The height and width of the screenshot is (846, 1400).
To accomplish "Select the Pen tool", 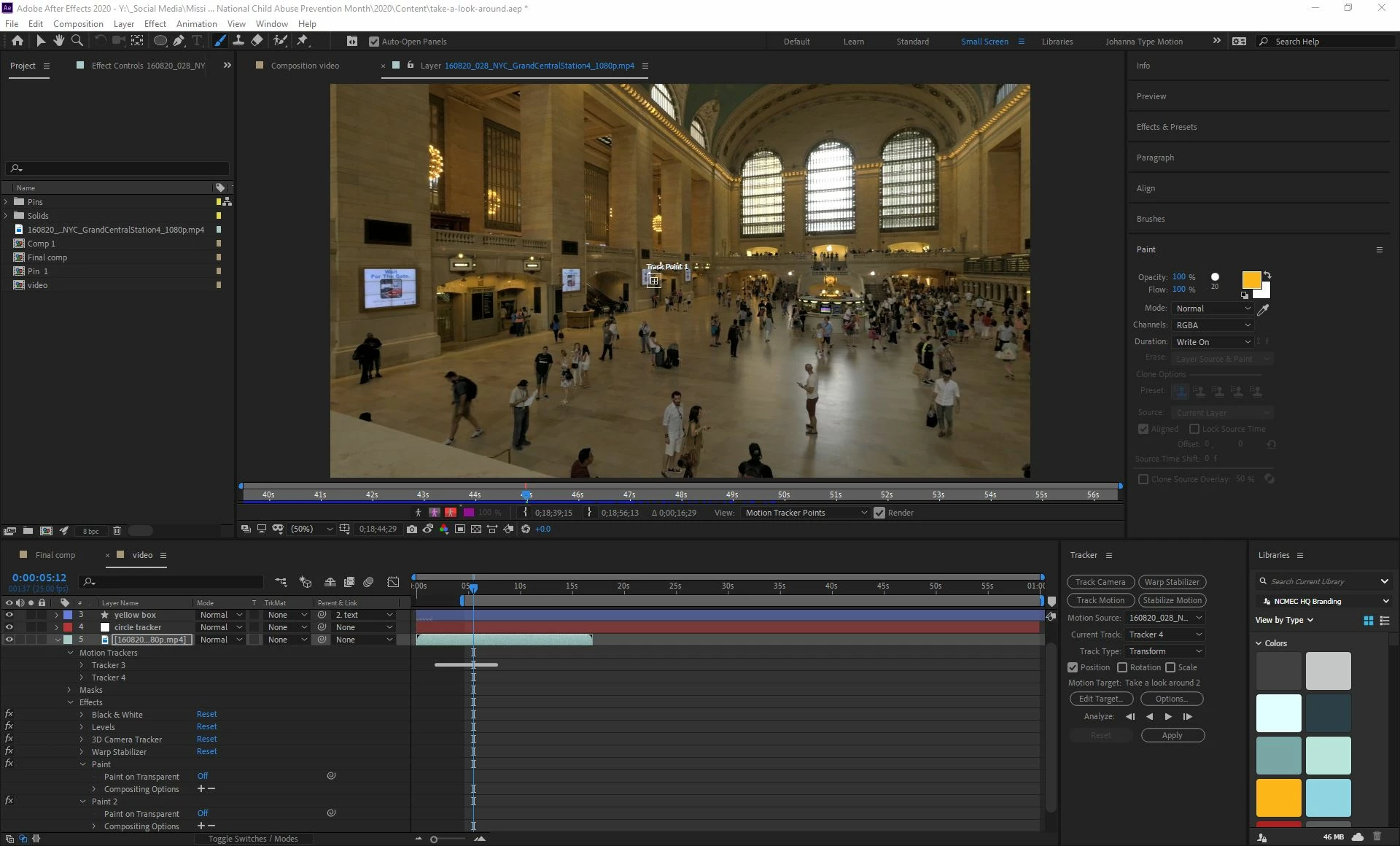I will [x=179, y=41].
